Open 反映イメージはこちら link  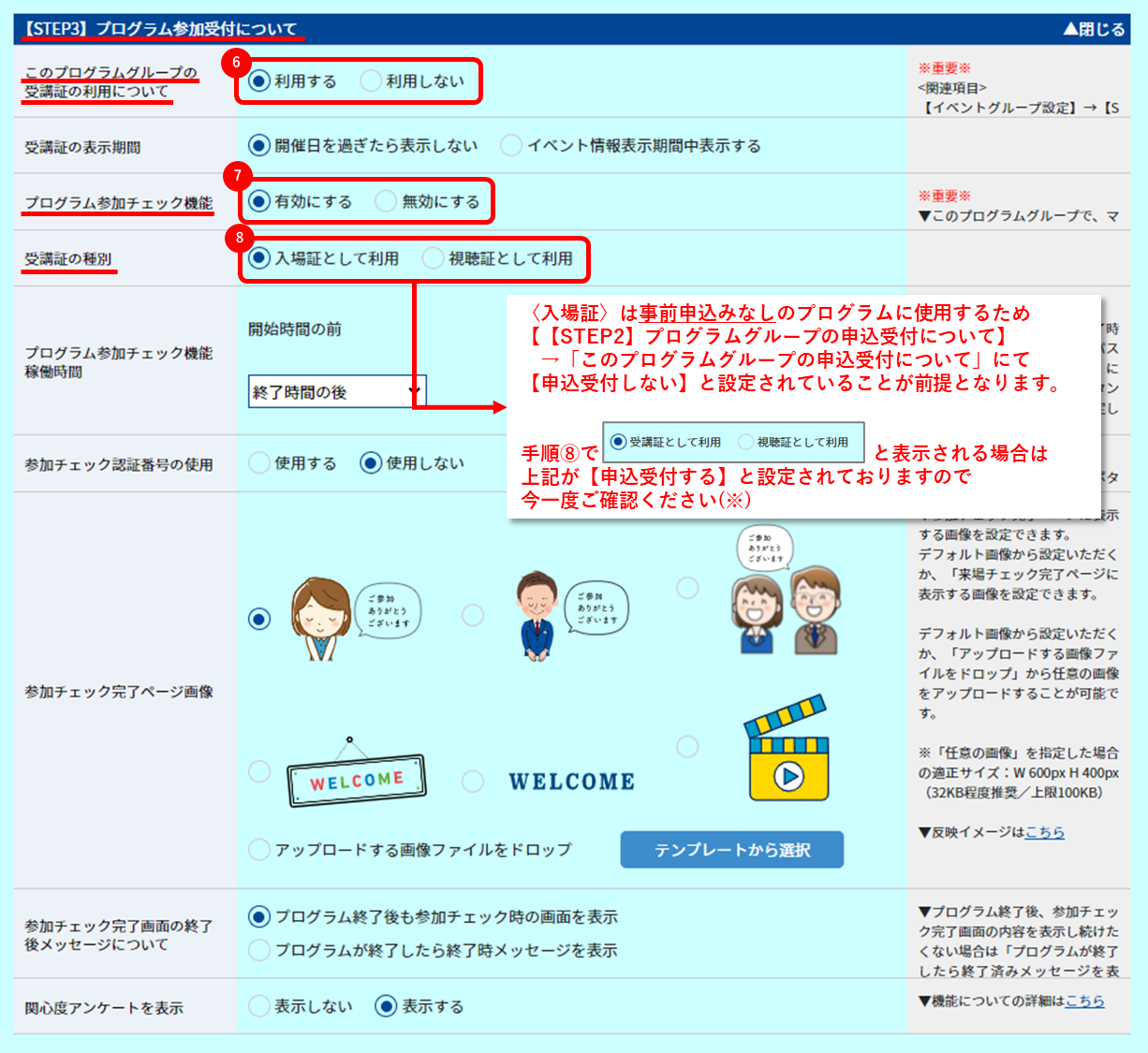[1044, 832]
